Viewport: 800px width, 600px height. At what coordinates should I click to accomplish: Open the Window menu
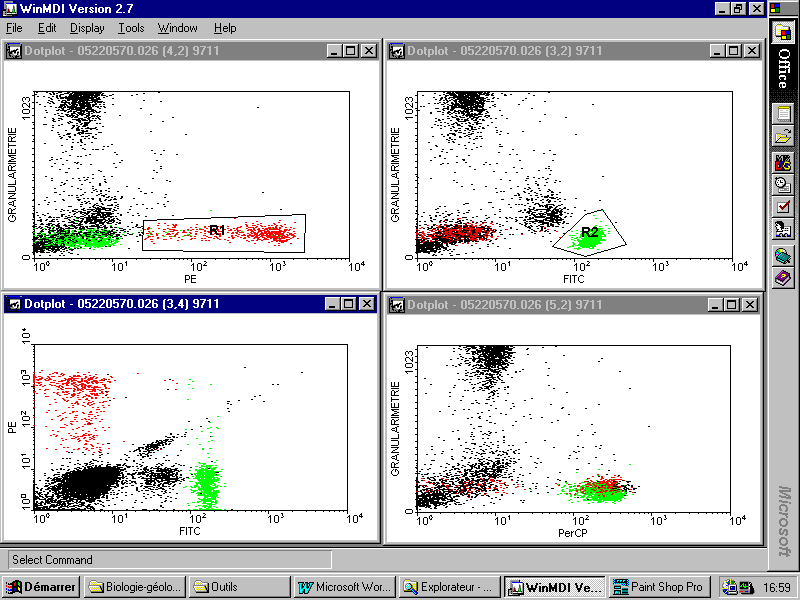click(178, 28)
